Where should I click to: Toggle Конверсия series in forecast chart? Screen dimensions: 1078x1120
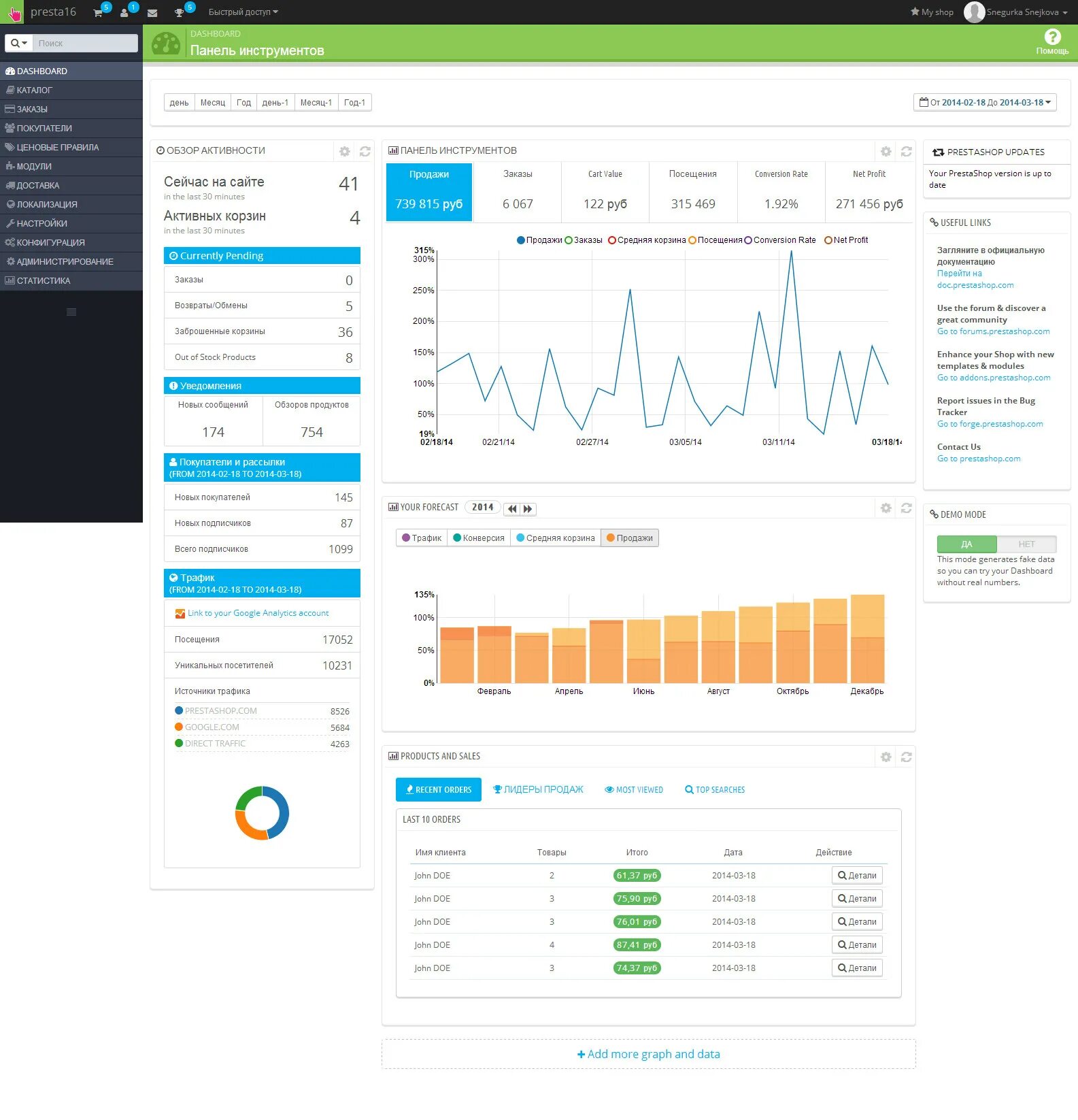point(479,538)
